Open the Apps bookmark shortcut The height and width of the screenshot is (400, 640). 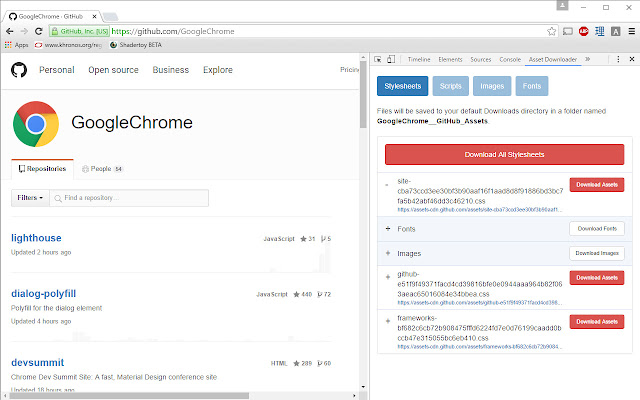16,45
